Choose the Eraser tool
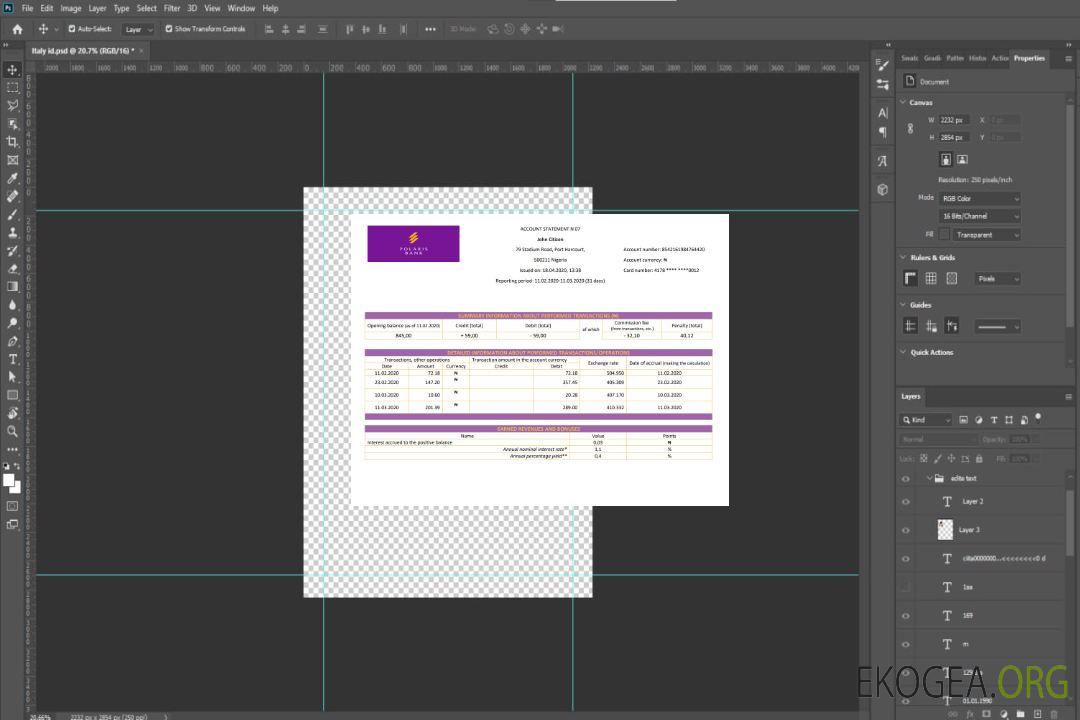1080x720 pixels. click(x=12, y=268)
